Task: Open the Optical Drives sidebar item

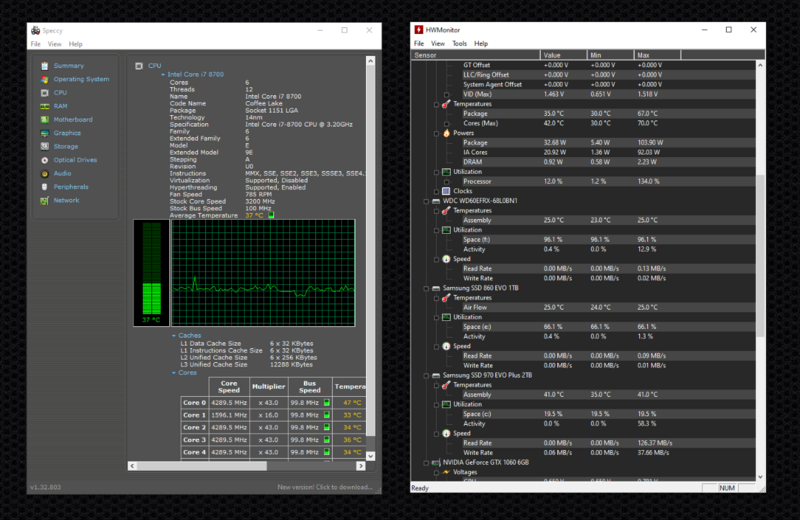Action: click(74, 160)
